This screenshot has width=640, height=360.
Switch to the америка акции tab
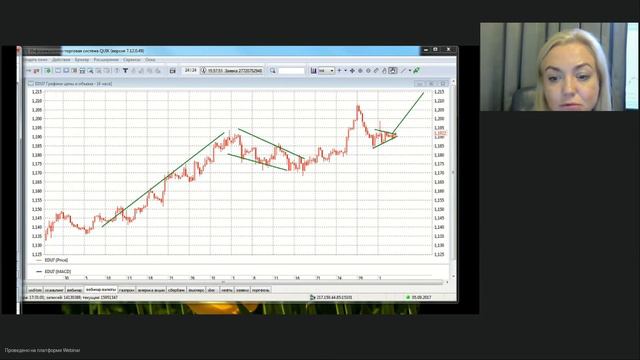click(x=151, y=290)
